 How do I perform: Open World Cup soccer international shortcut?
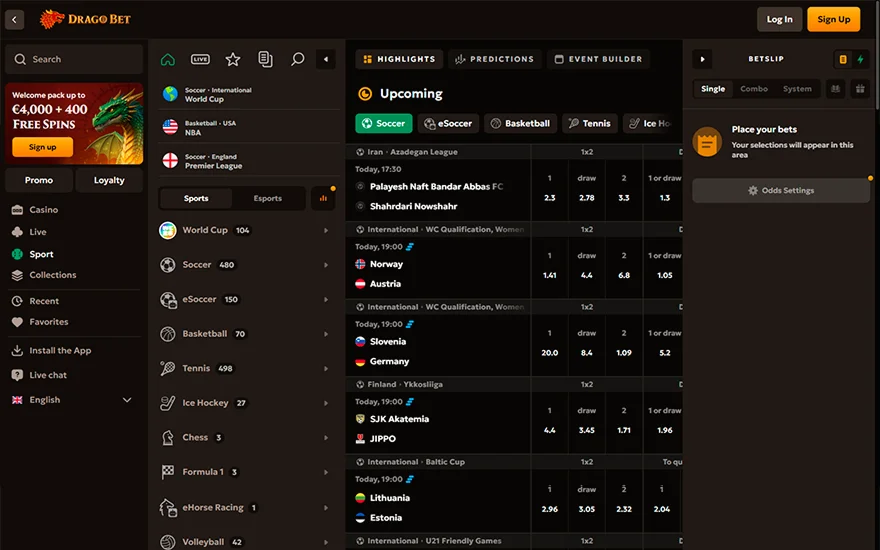click(x=249, y=94)
